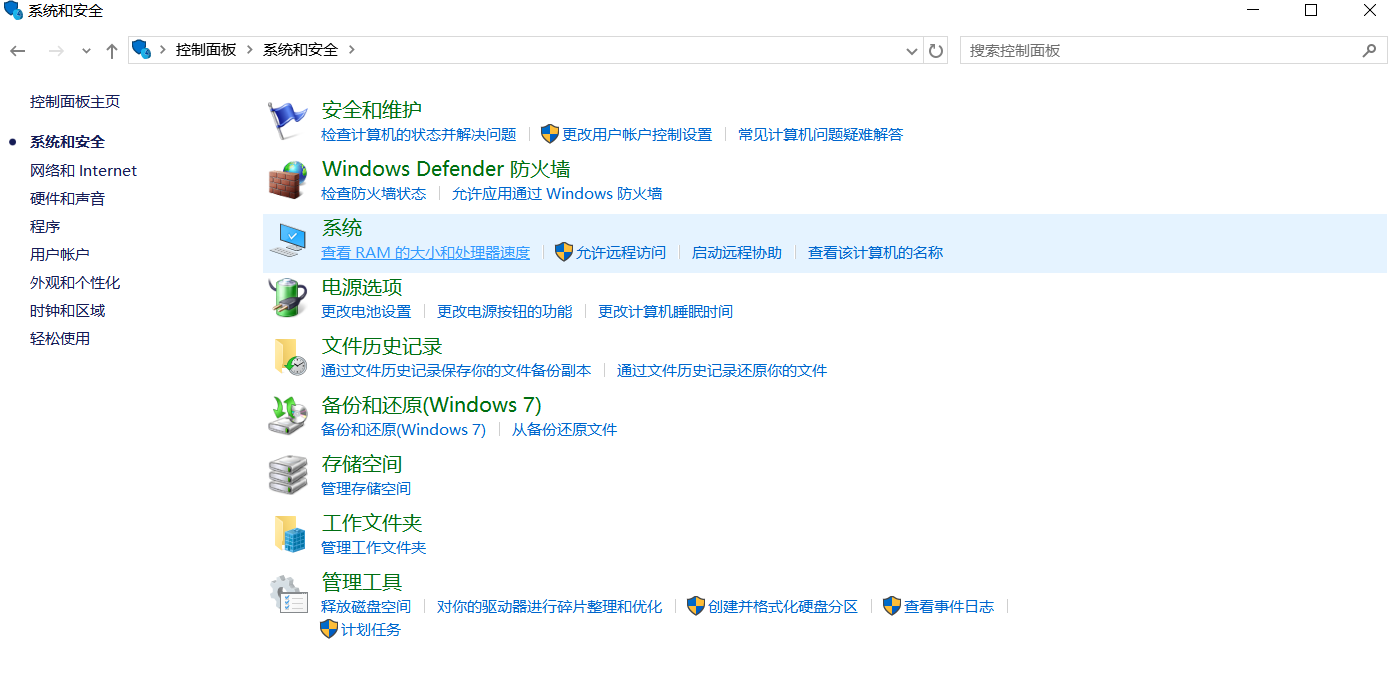1397x682 pixels.
Task: Click the 电源选项 battery icon
Action: 288,298
